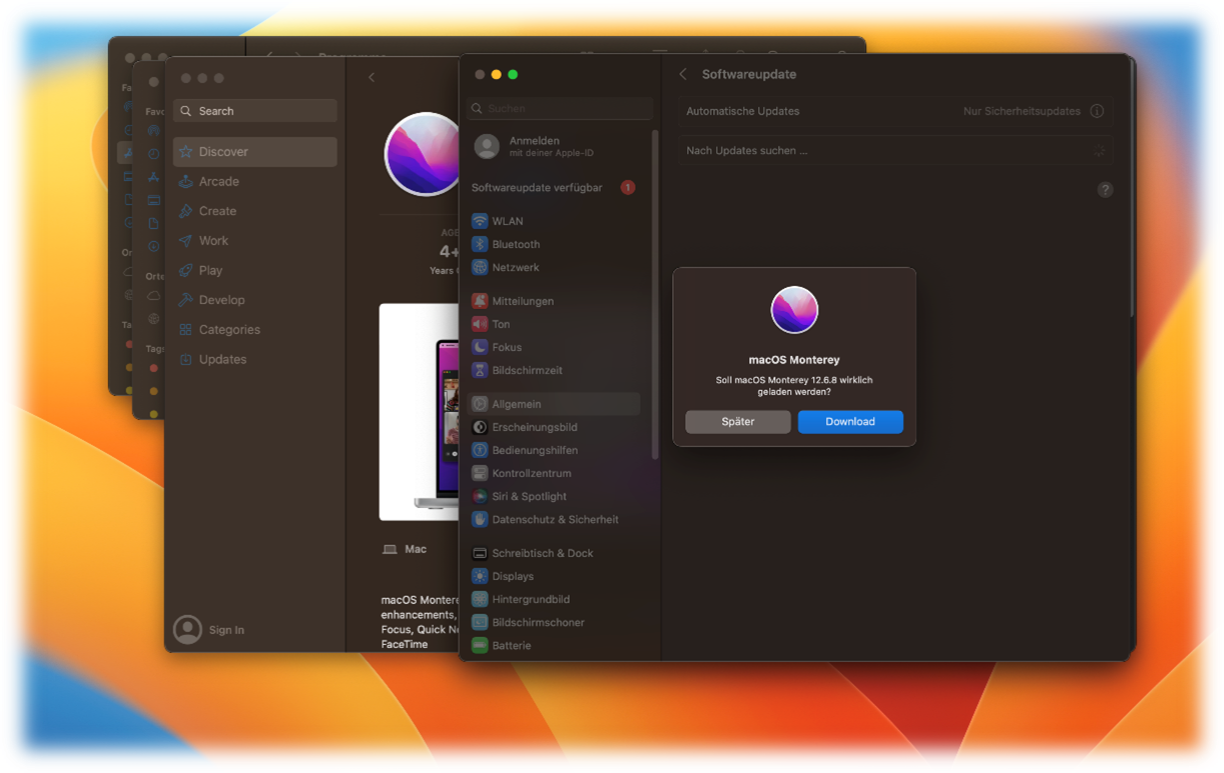Screen dimensions: 1224x773
Task: Click Sign In in the App Store window
Action: click(209, 630)
